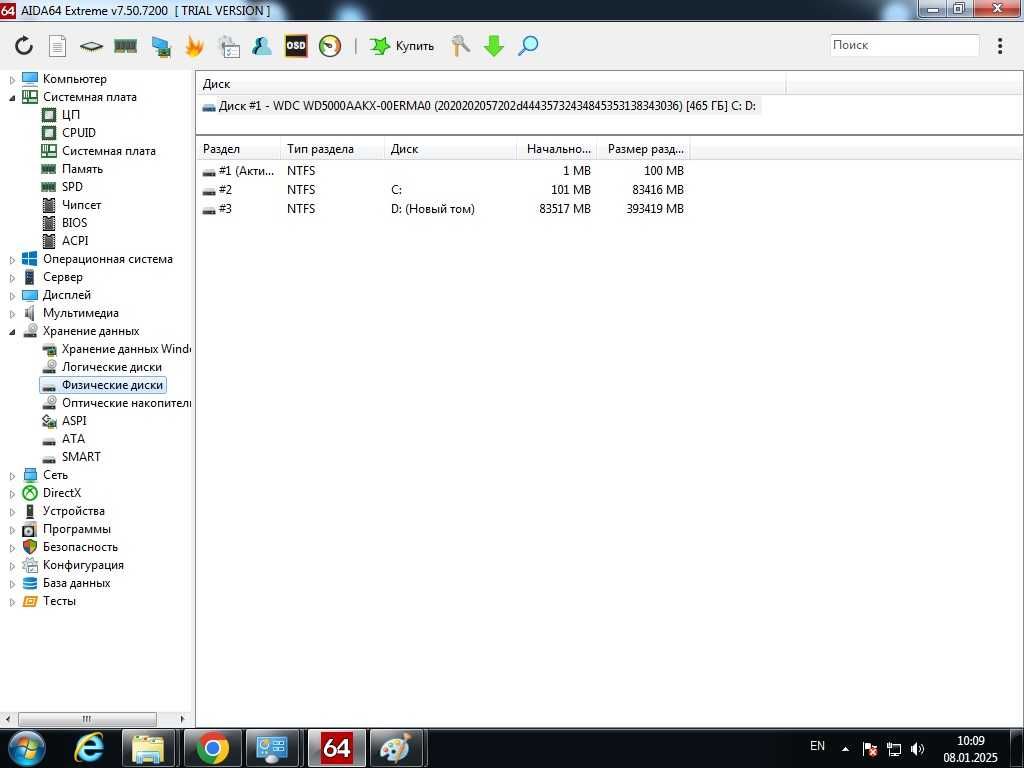Expand the Сервер tree node
The image size is (1024, 768).
12,278
